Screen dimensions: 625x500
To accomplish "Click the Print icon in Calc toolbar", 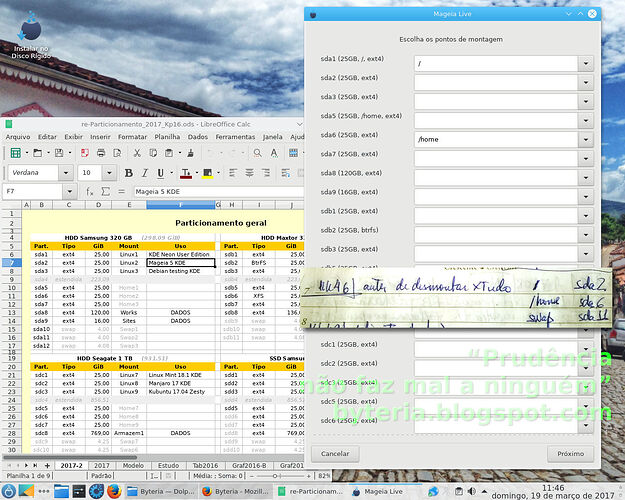I will (101, 153).
